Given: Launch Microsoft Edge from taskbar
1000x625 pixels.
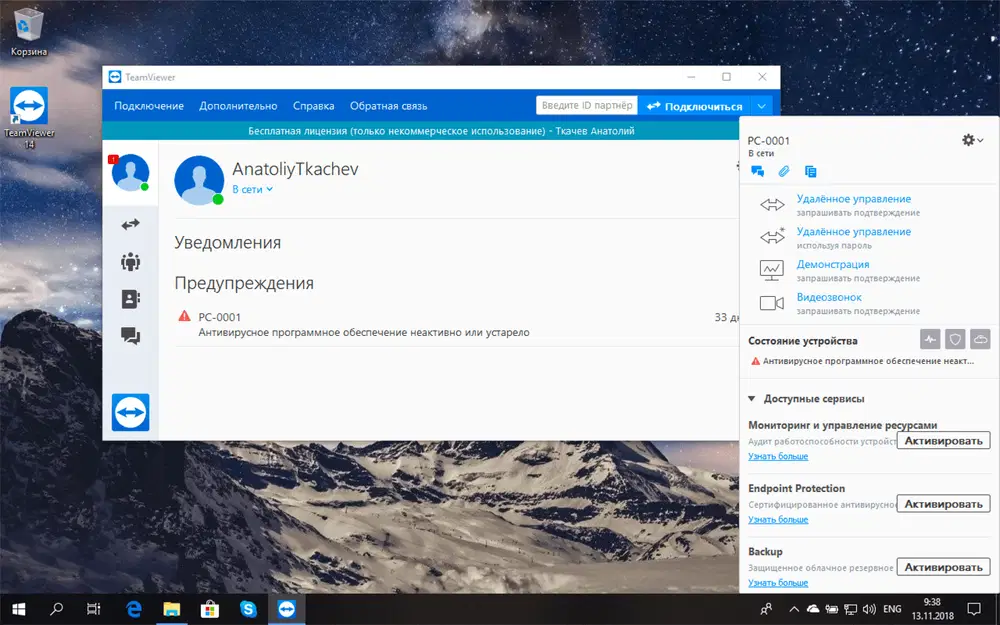Looking at the screenshot, I should click(133, 609).
